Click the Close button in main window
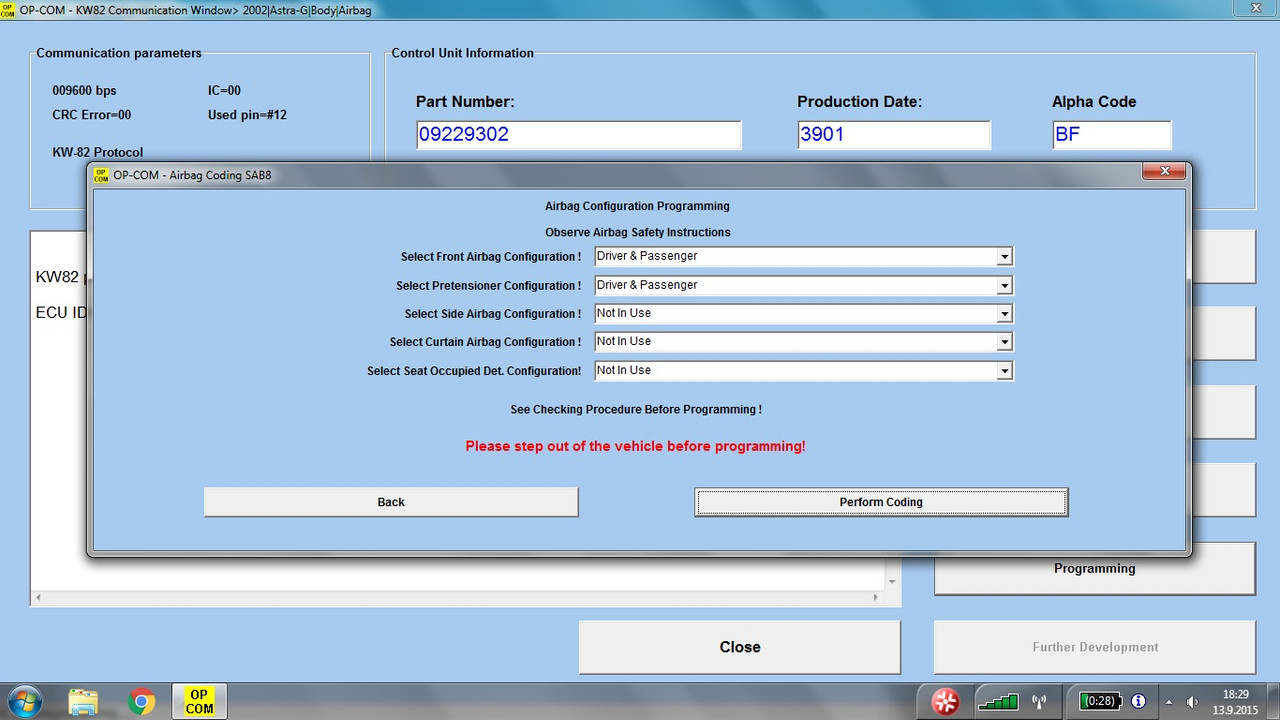 [740, 647]
